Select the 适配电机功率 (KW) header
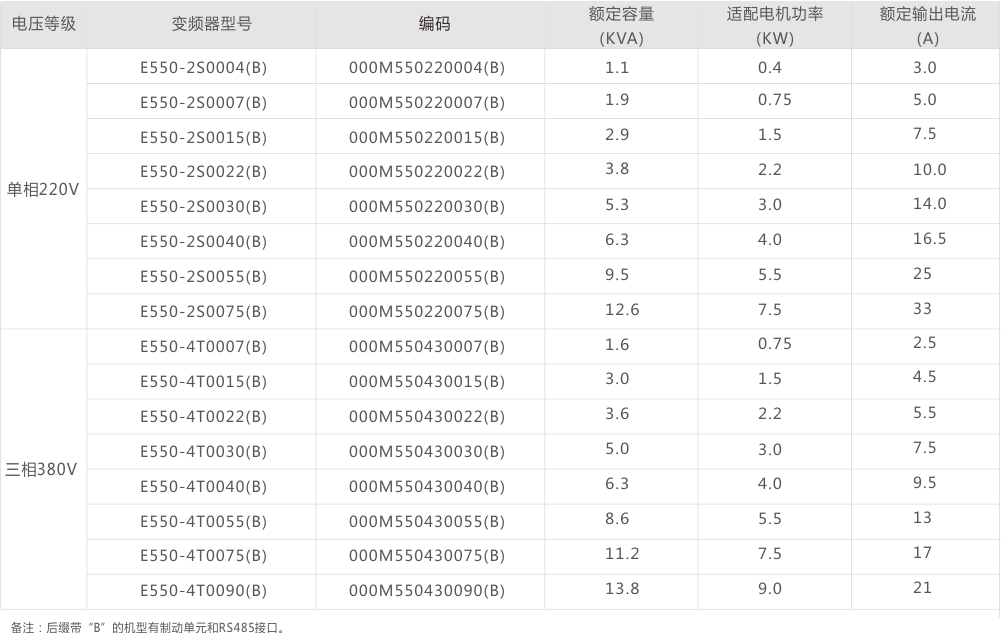The height and width of the screenshot is (633, 1001). click(774, 26)
